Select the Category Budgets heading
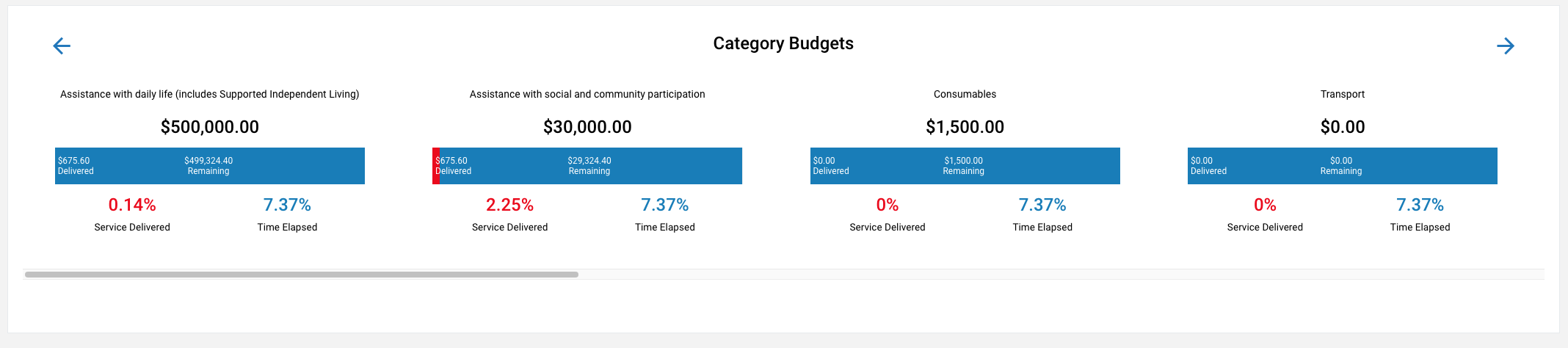The width and height of the screenshot is (1568, 348). 783,43
